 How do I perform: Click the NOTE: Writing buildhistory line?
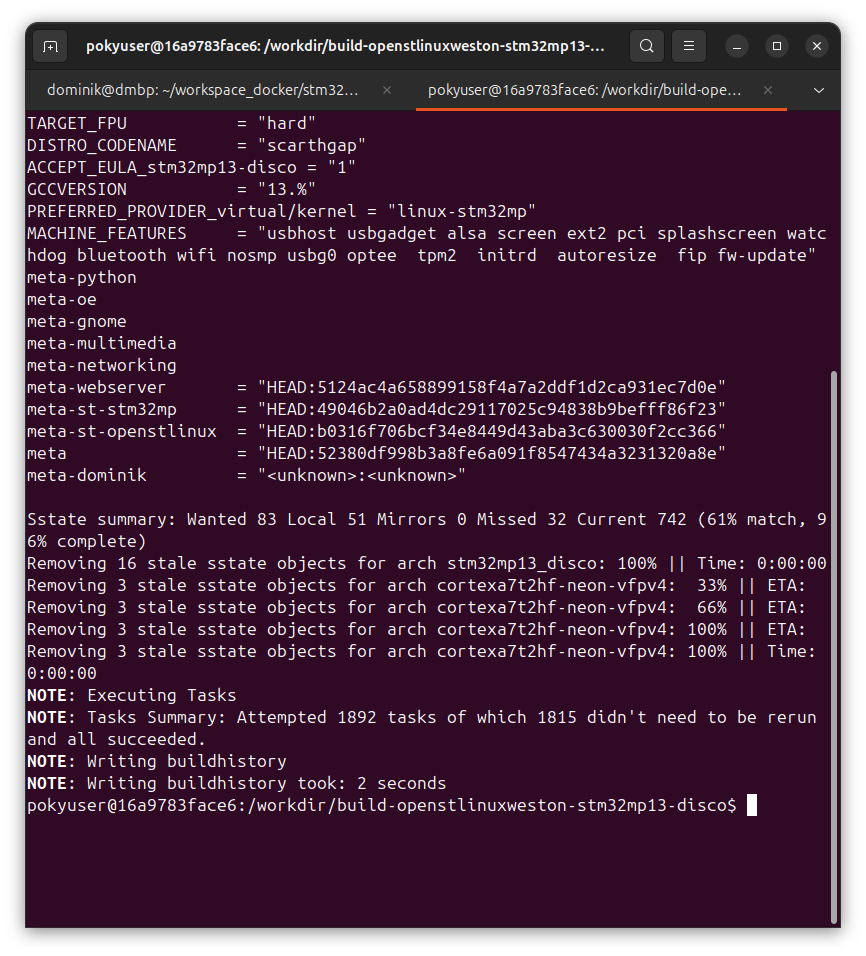coord(157,761)
